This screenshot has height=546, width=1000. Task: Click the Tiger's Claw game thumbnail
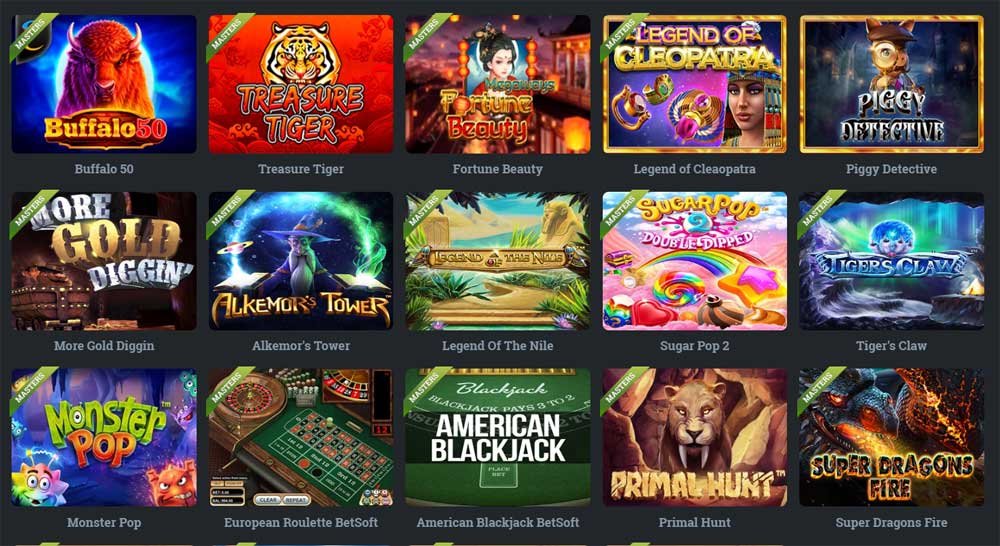click(x=892, y=261)
